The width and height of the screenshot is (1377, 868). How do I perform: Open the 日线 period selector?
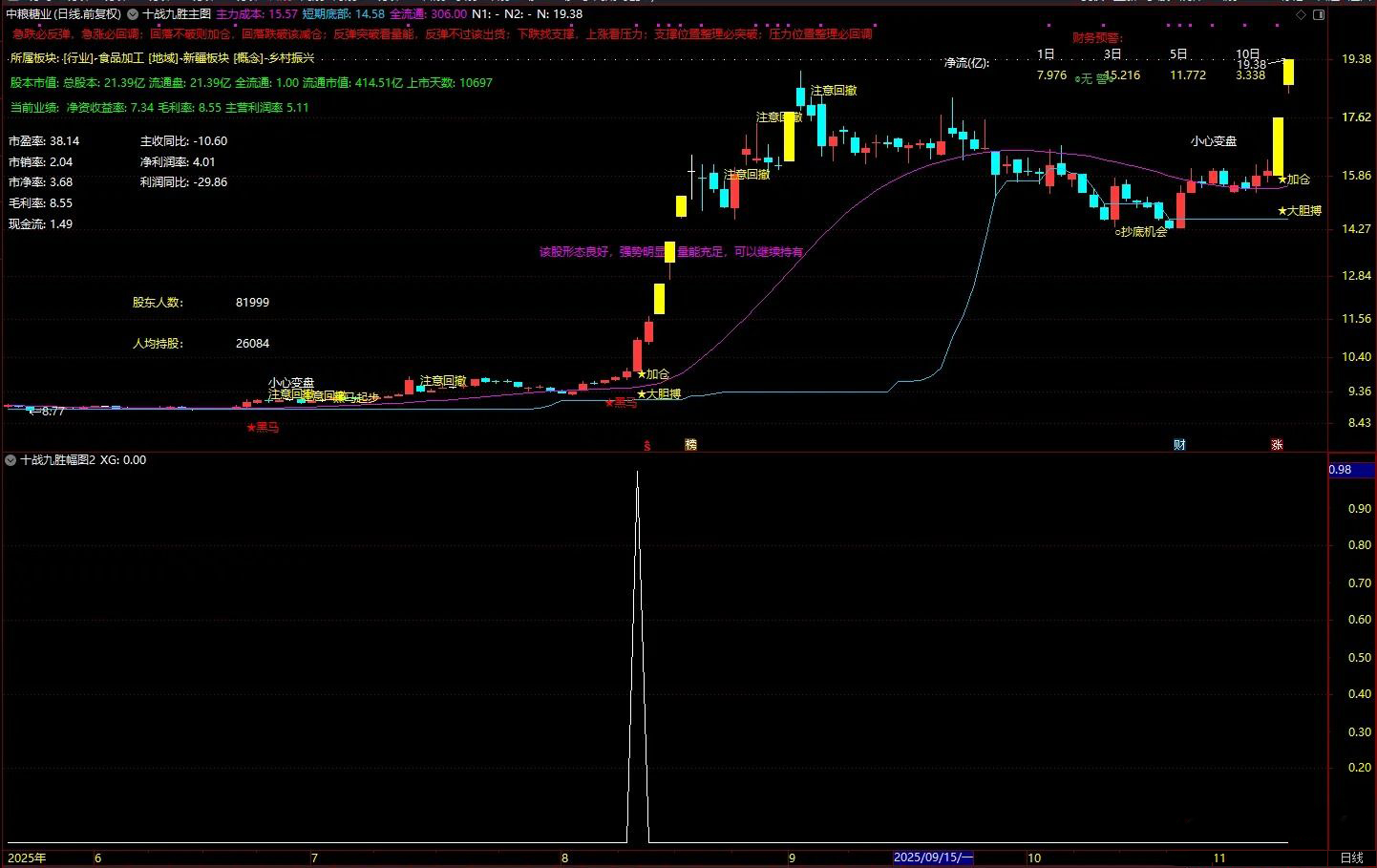[x=1351, y=857]
